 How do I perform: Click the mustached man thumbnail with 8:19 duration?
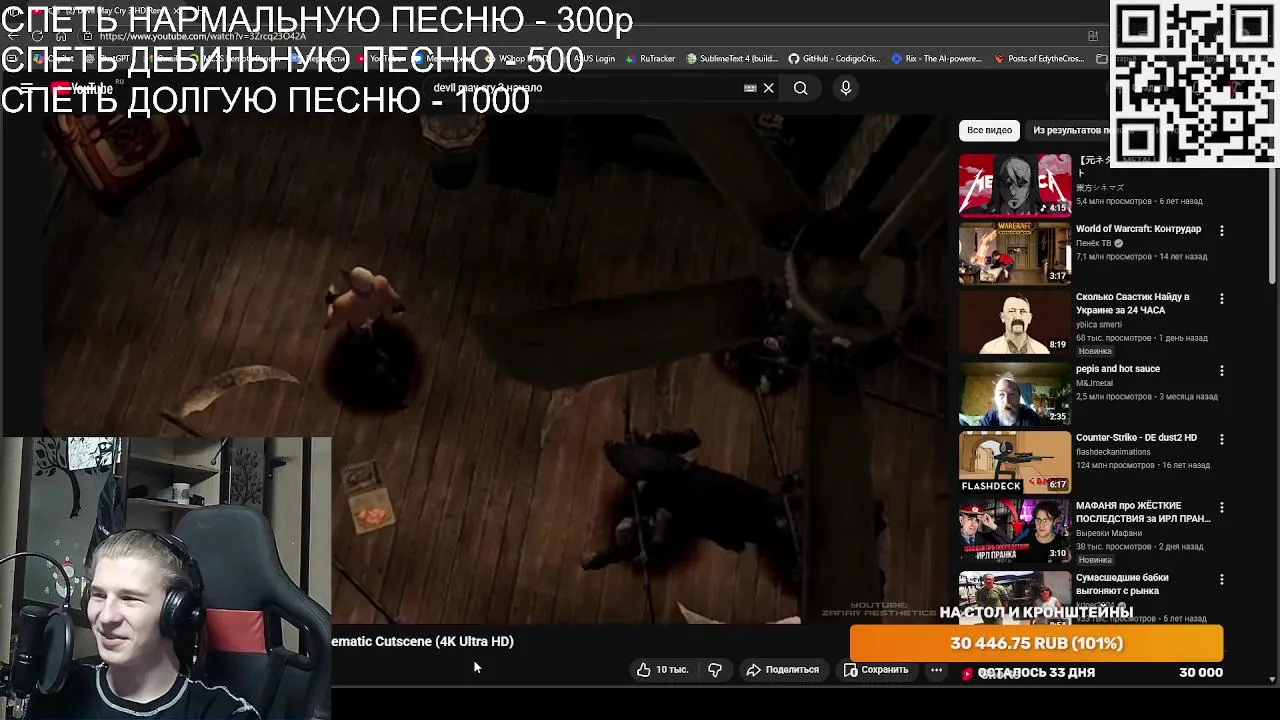1014,322
